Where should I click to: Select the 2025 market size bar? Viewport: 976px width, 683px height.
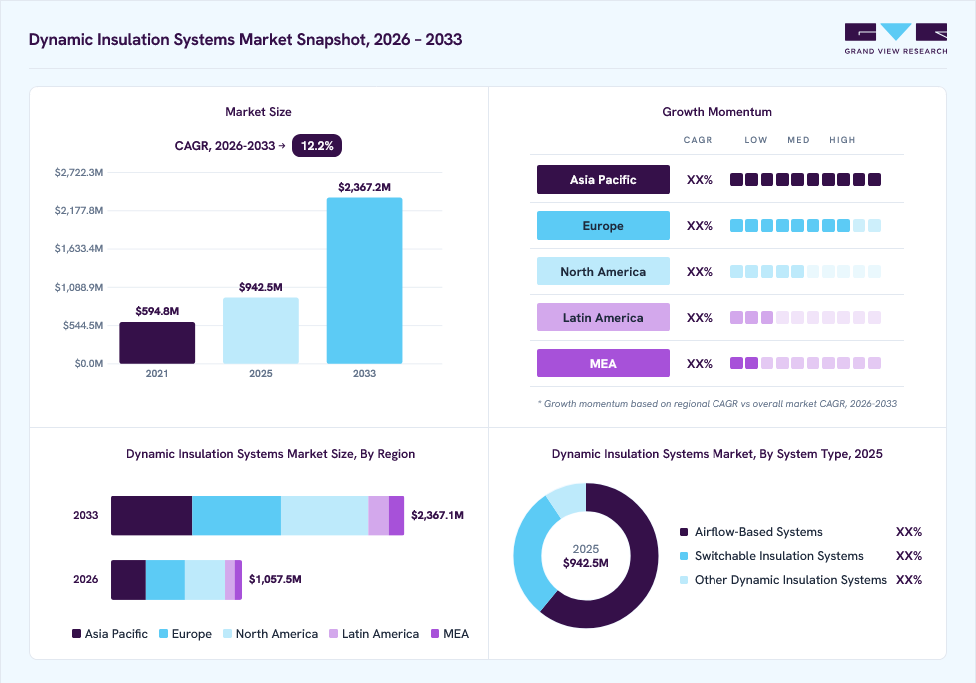261,331
